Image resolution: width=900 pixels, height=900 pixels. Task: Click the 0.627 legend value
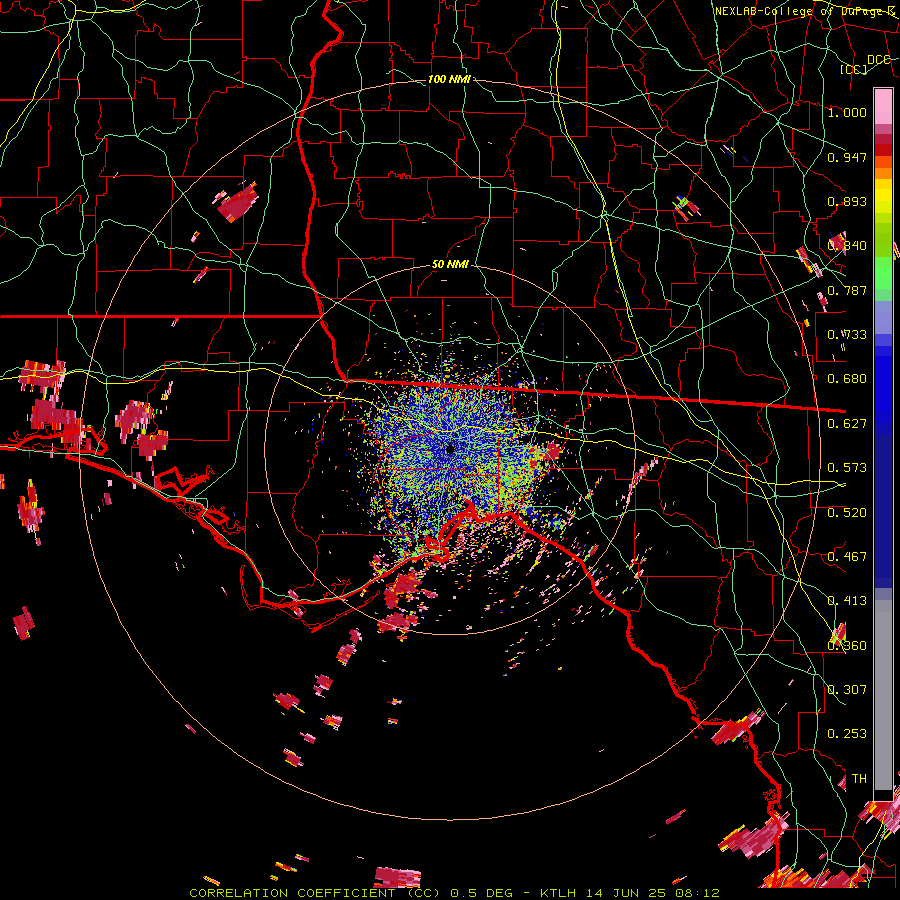point(847,424)
